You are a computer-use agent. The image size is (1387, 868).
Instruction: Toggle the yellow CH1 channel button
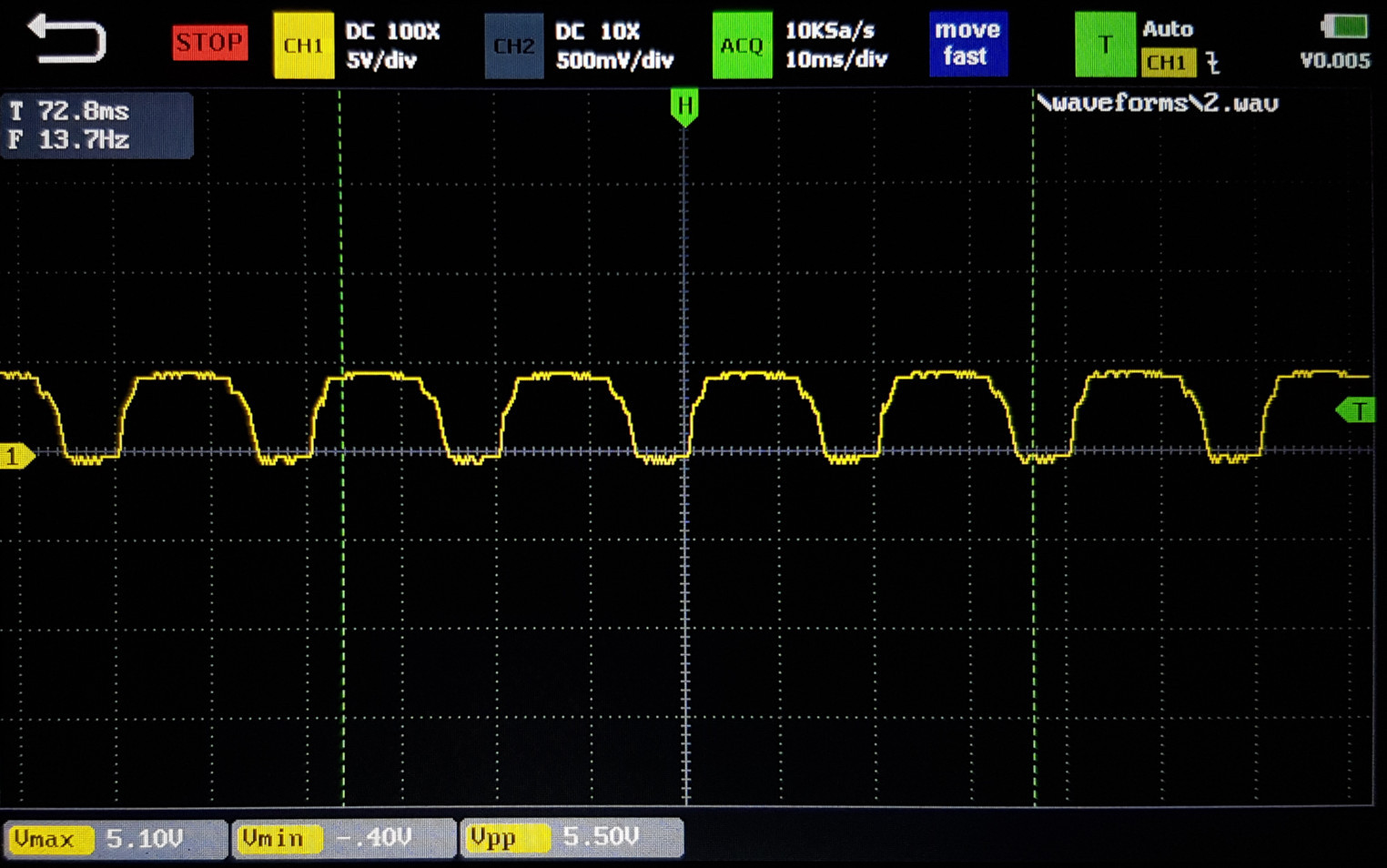(303, 45)
